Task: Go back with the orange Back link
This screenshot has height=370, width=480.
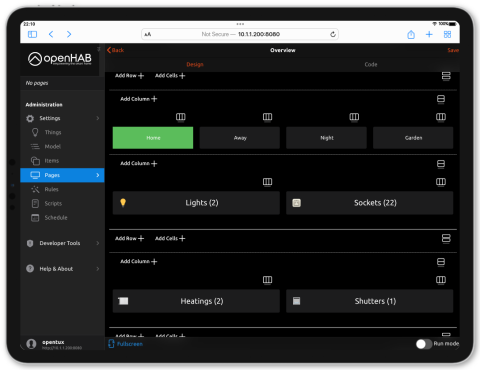Action: [x=115, y=50]
